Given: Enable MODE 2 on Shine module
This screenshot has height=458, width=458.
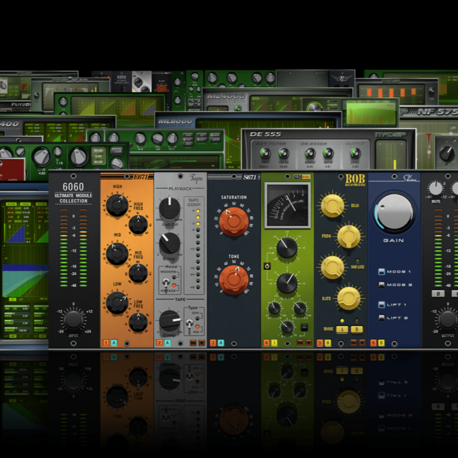Looking at the screenshot, I should (381, 284).
